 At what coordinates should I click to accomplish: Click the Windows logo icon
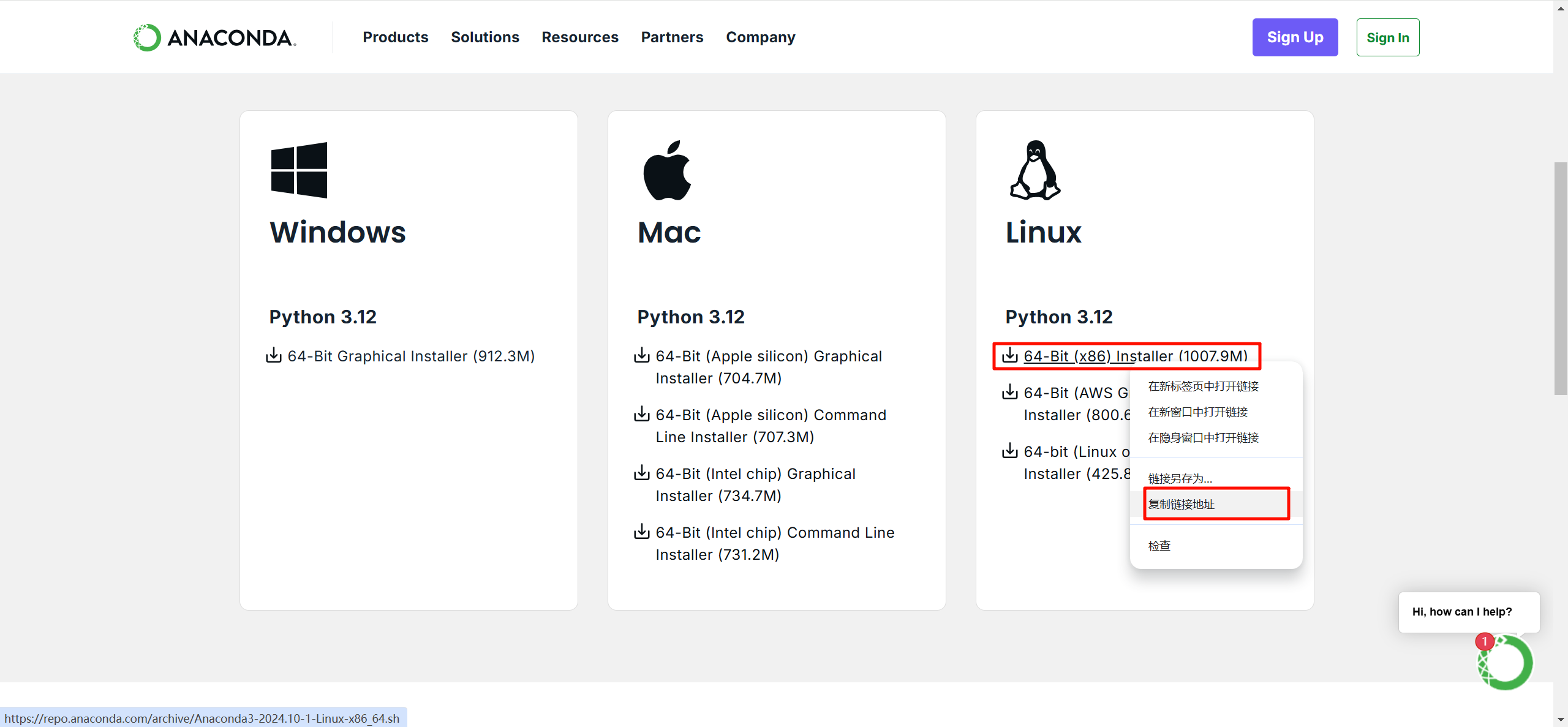[x=299, y=170]
